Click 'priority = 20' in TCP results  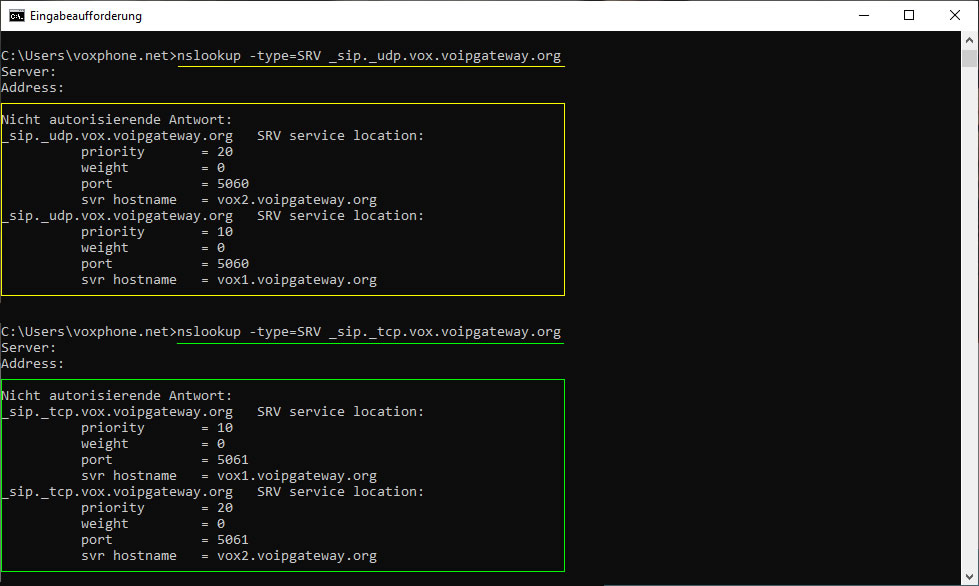click(157, 507)
